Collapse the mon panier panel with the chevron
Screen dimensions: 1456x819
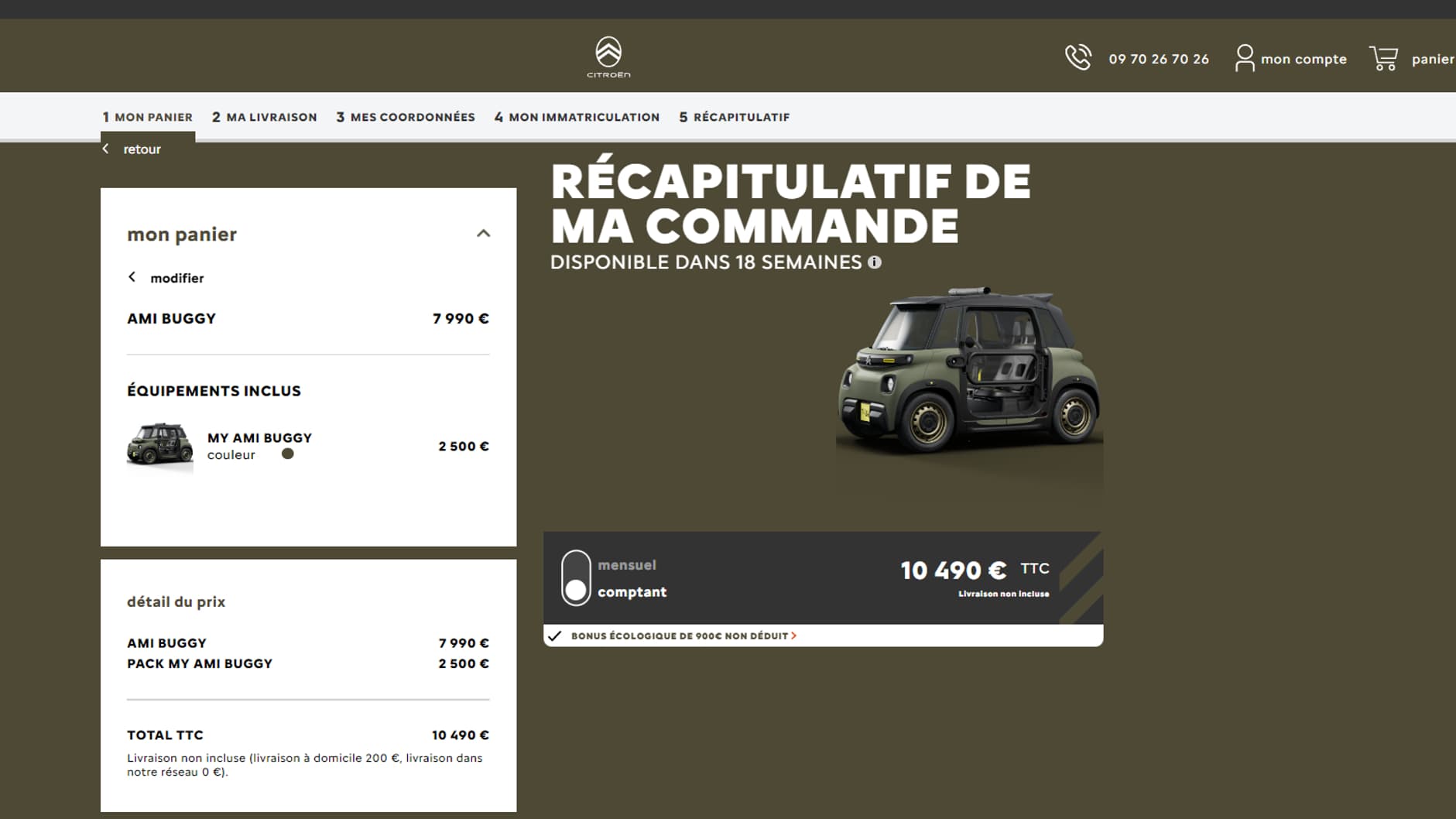point(483,233)
